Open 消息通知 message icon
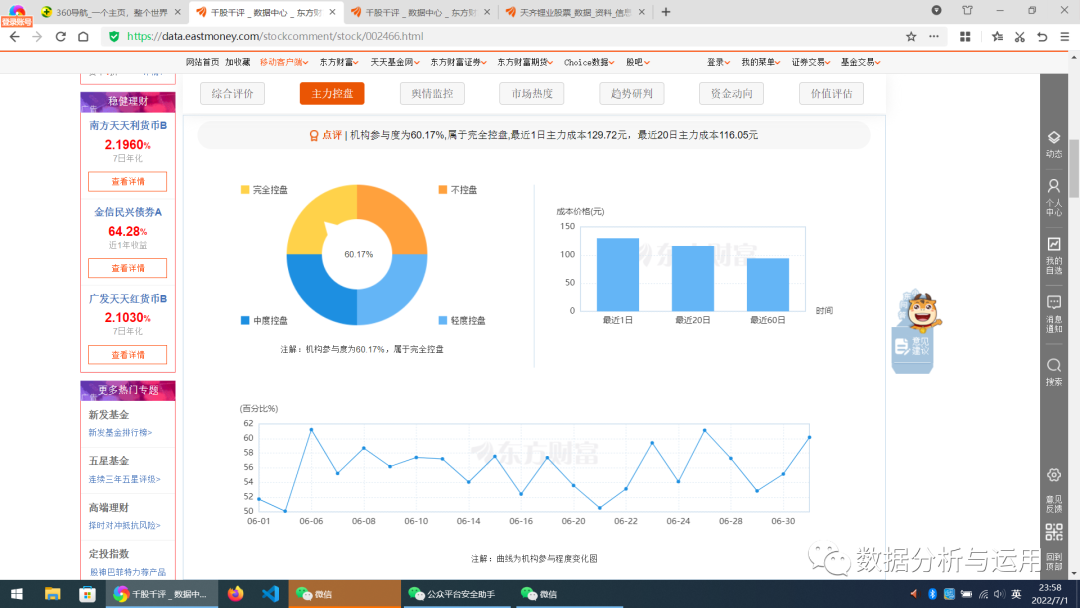 (x=1054, y=314)
